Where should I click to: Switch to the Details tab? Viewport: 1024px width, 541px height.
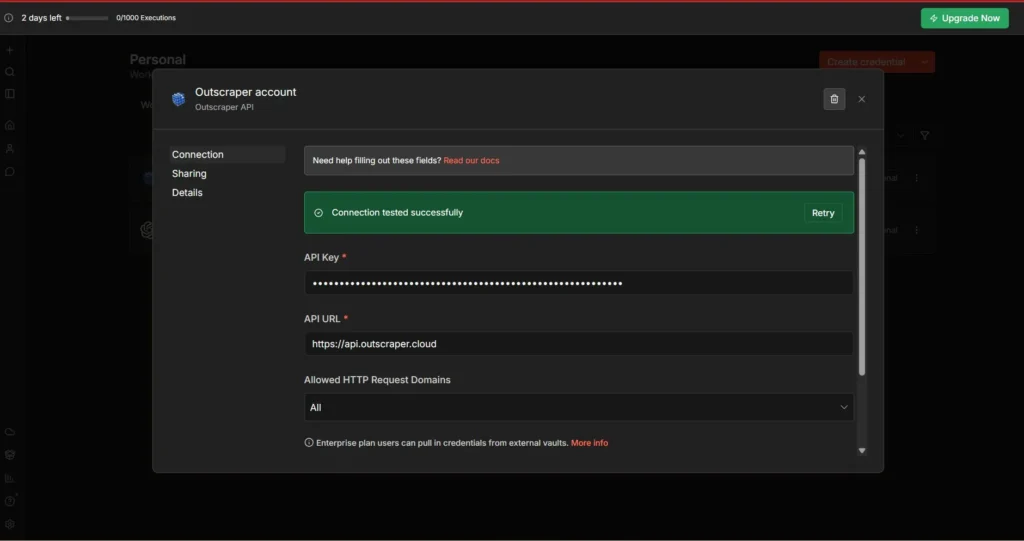pos(187,192)
